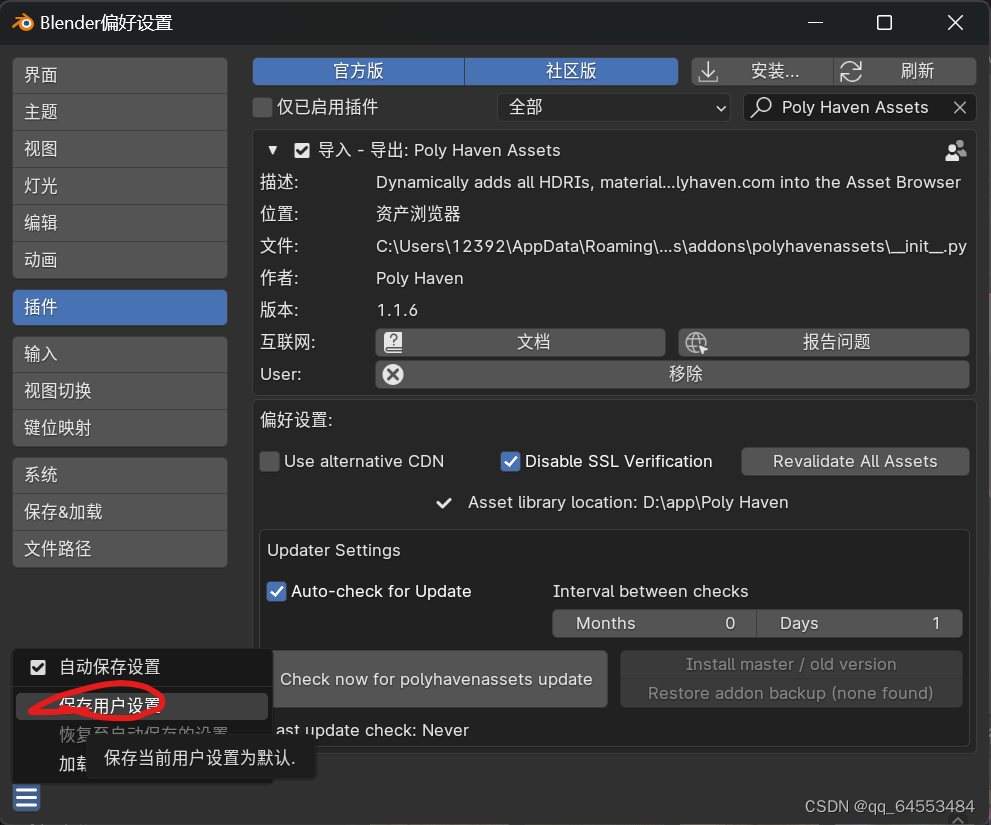Screen dimensions: 991x825
Task: Click the documentation book icon
Action: [393, 343]
